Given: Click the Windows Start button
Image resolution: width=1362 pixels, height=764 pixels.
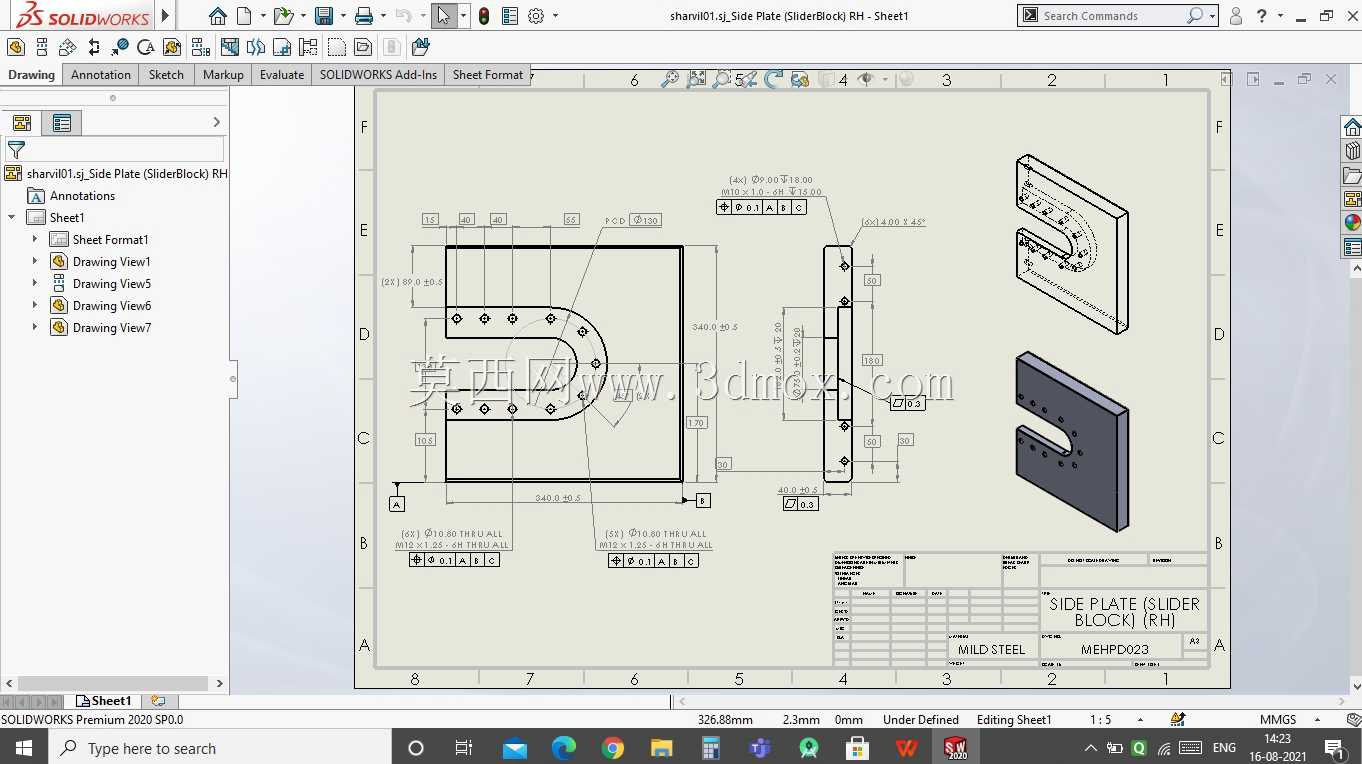Looking at the screenshot, I should pyautogui.click(x=23, y=747).
